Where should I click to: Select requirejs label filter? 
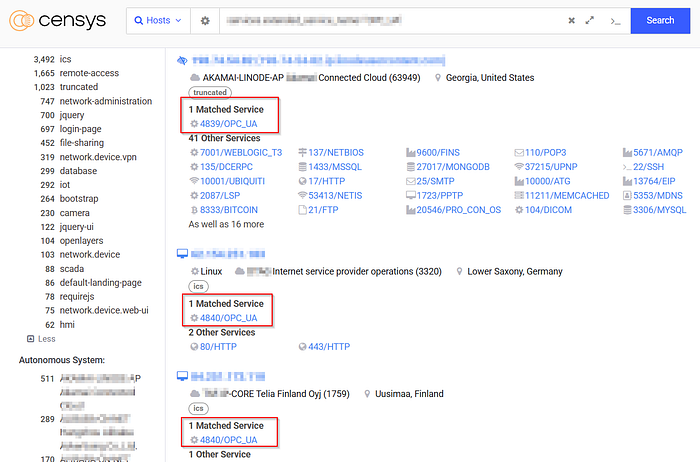tap(77, 296)
